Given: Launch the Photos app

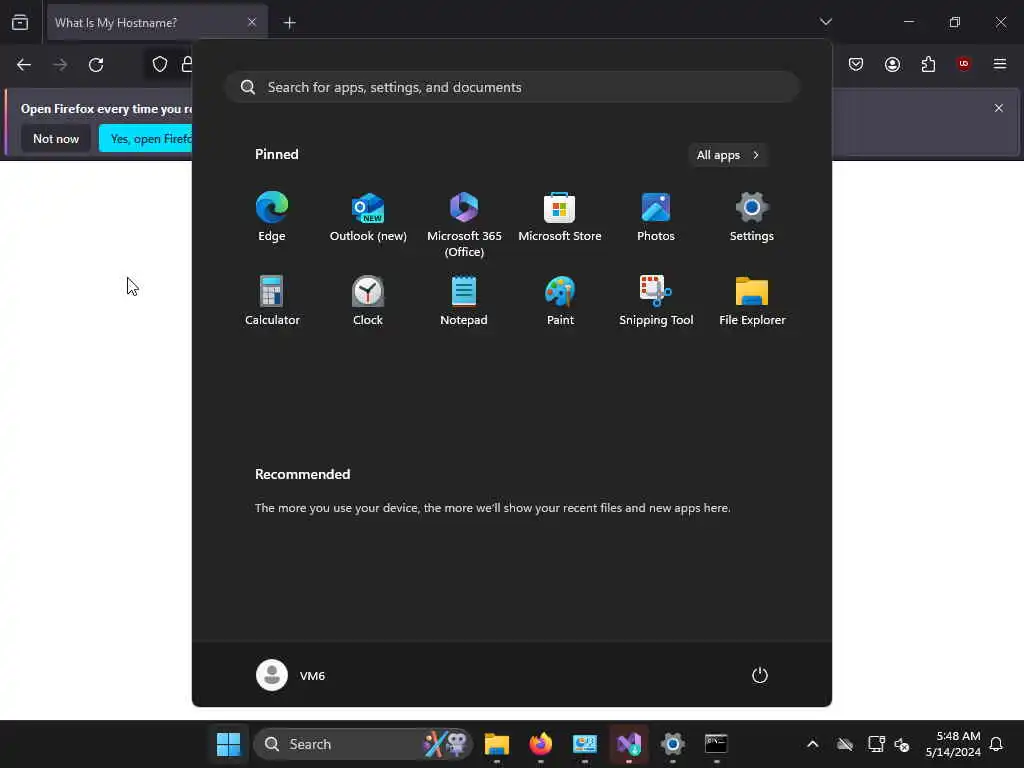Looking at the screenshot, I should pos(656,217).
